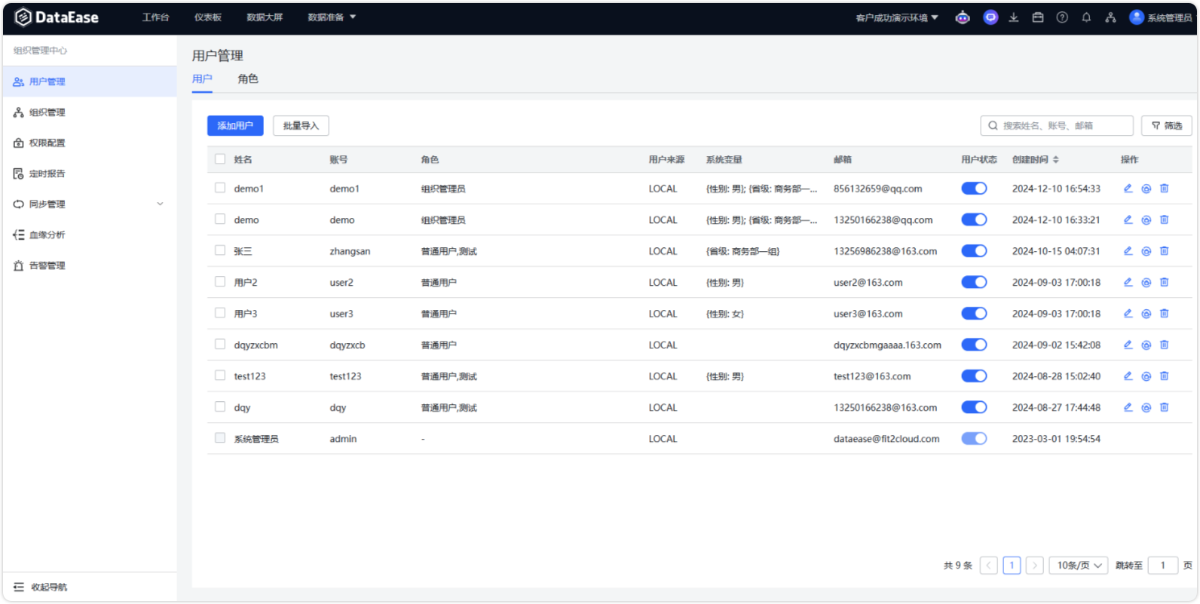1200x604 pixels.
Task: Open the notification bell icon
Action: (1086, 17)
